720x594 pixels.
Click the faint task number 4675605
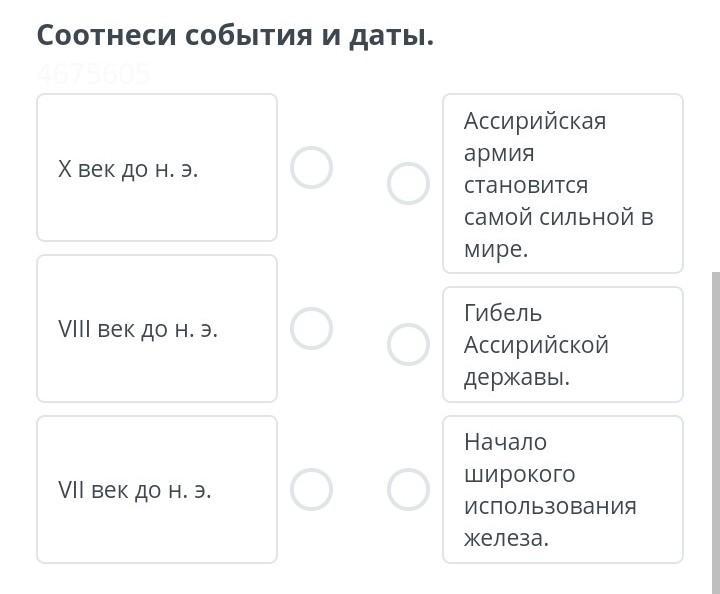(93, 73)
